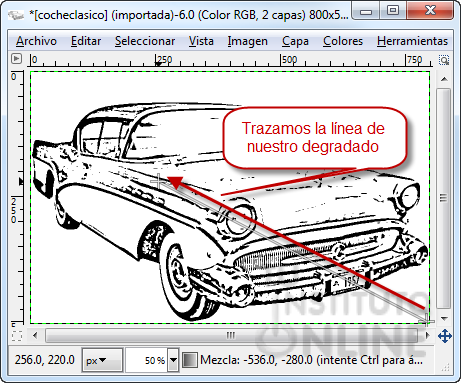461x383 pixels.
Task: Open the Capa menu
Action: 295,41
